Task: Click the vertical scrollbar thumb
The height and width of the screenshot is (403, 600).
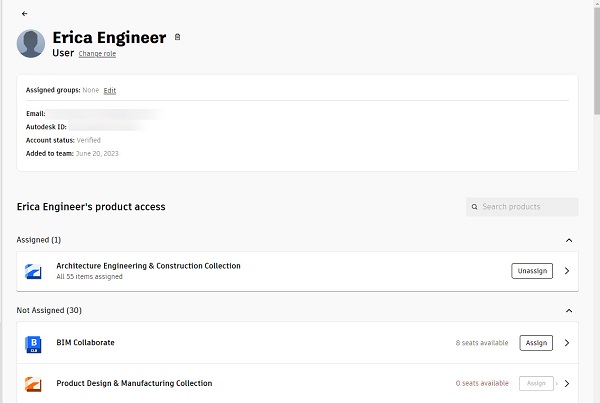Action: tap(597, 61)
